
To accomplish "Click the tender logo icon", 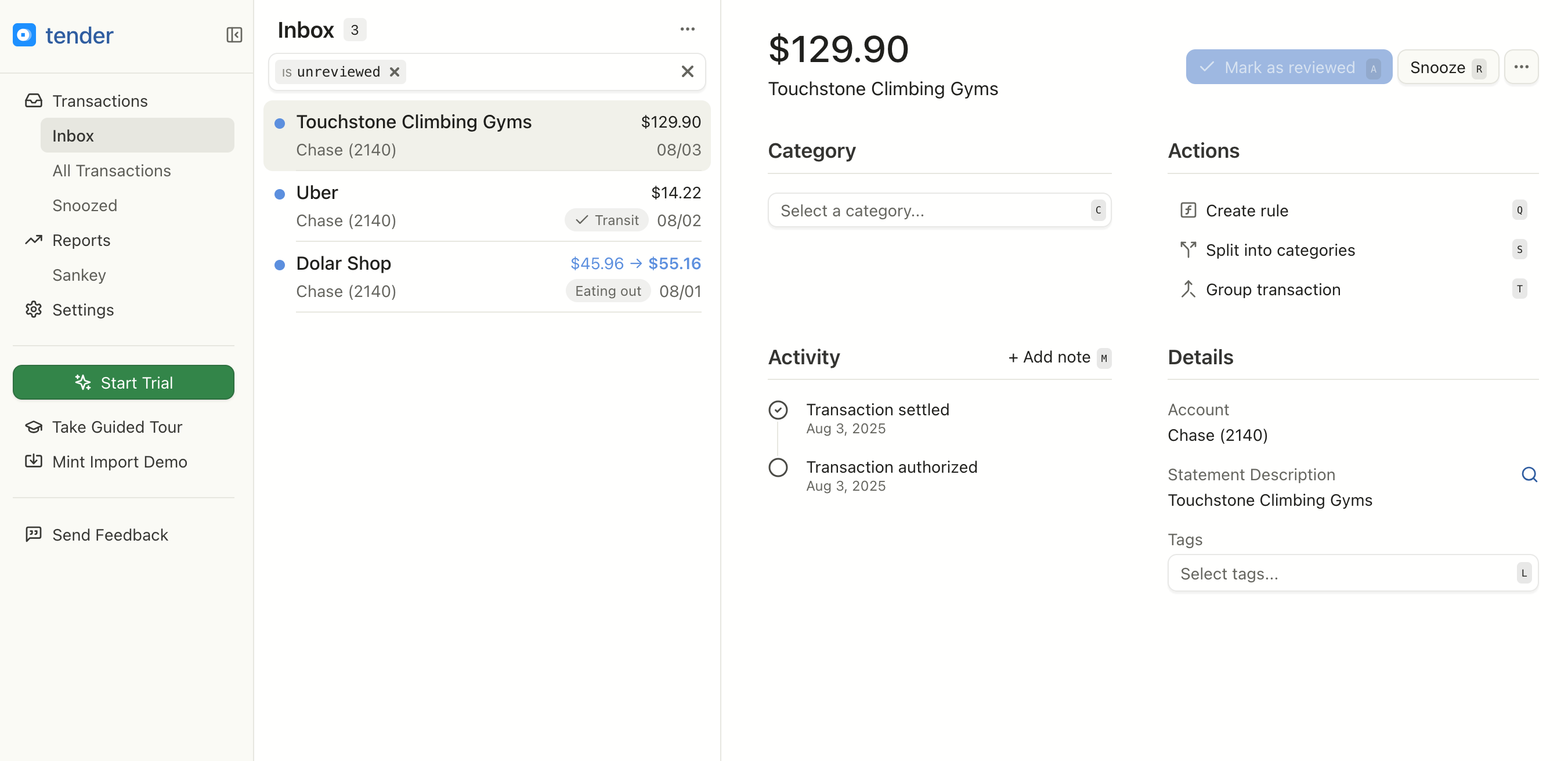I will click(x=24, y=35).
